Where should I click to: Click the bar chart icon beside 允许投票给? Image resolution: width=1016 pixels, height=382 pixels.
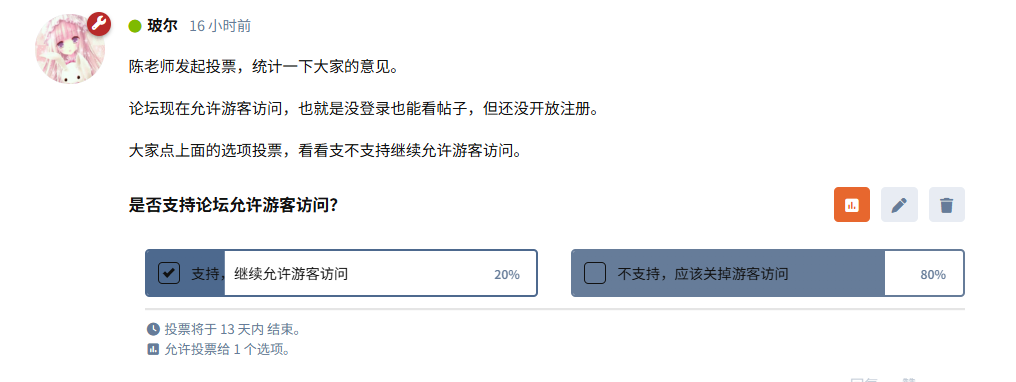[153, 350]
